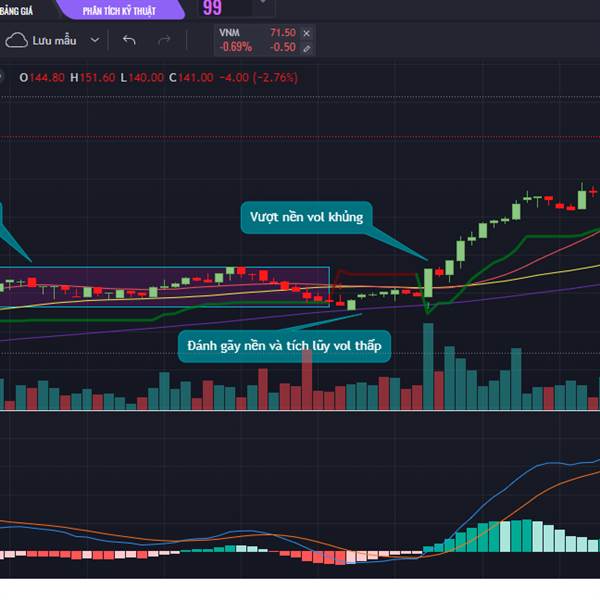Open the Phân tích kỹ thuật tab

119,10
